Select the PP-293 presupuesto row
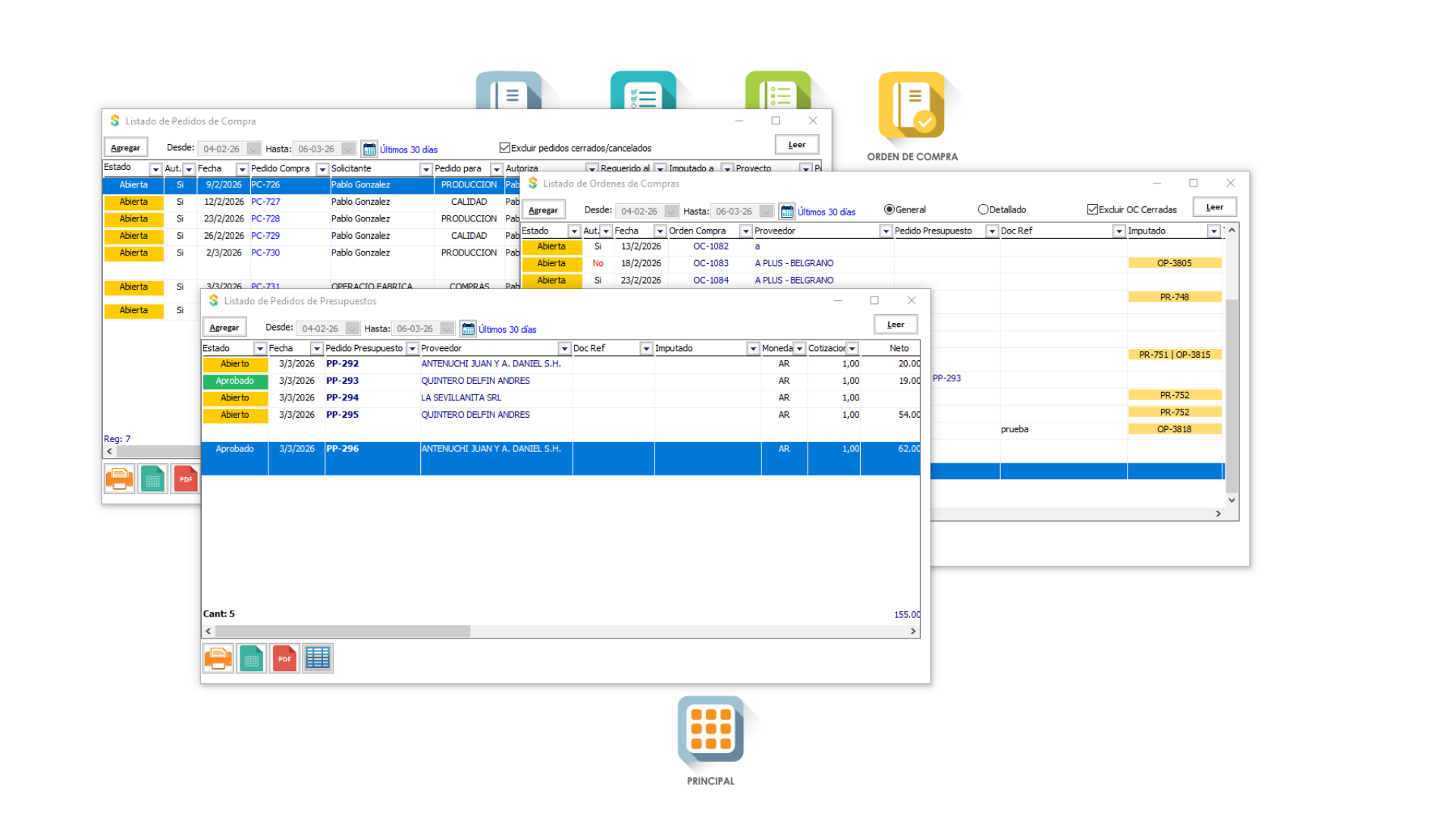Screen dimensions: 1456x819 pyautogui.click(x=342, y=381)
